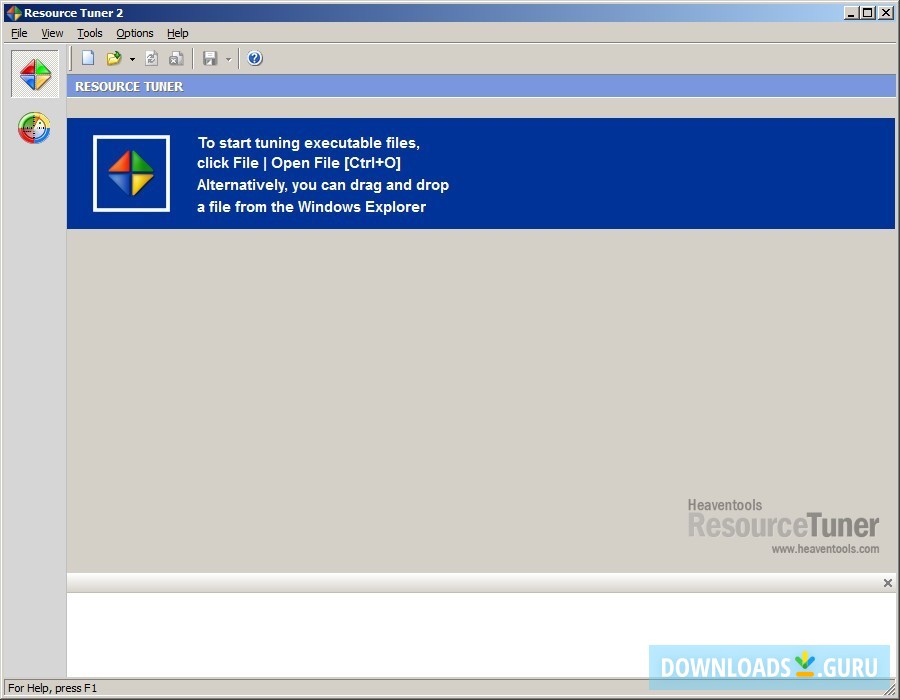Viewport: 900px width, 700px height.
Task: Select the View menu
Action: [x=51, y=33]
